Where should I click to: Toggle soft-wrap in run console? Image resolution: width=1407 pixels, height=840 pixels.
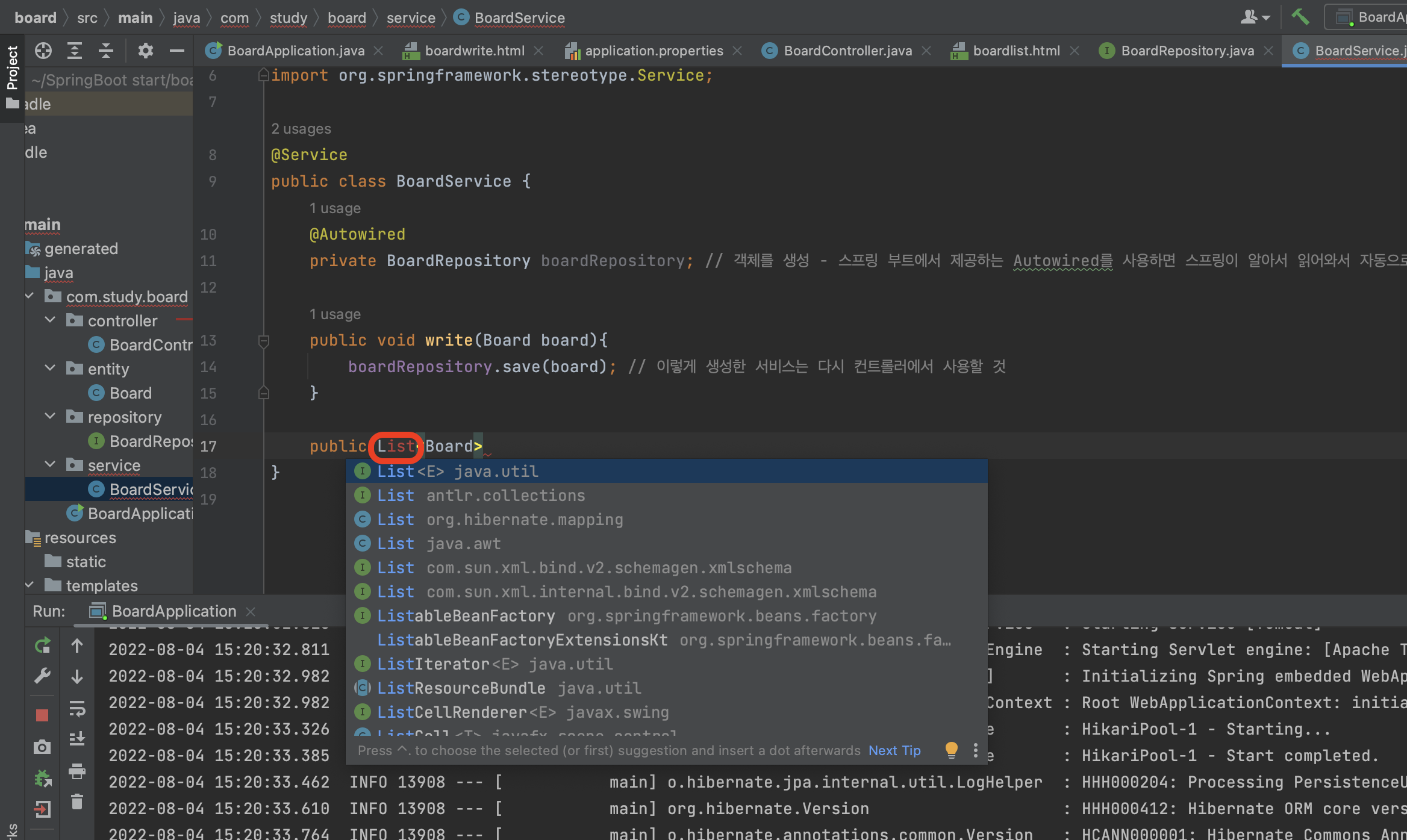pyautogui.click(x=77, y=709)
